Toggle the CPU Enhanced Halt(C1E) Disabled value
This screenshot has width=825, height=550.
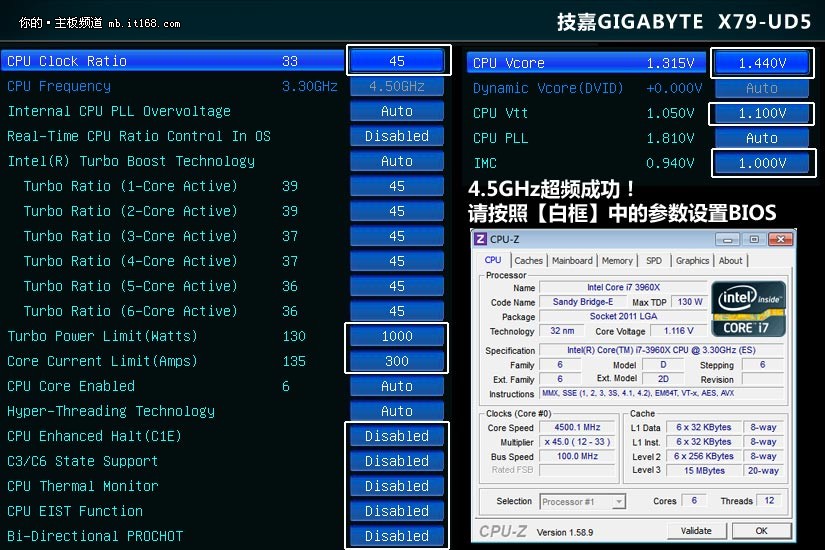pos(397,436)
